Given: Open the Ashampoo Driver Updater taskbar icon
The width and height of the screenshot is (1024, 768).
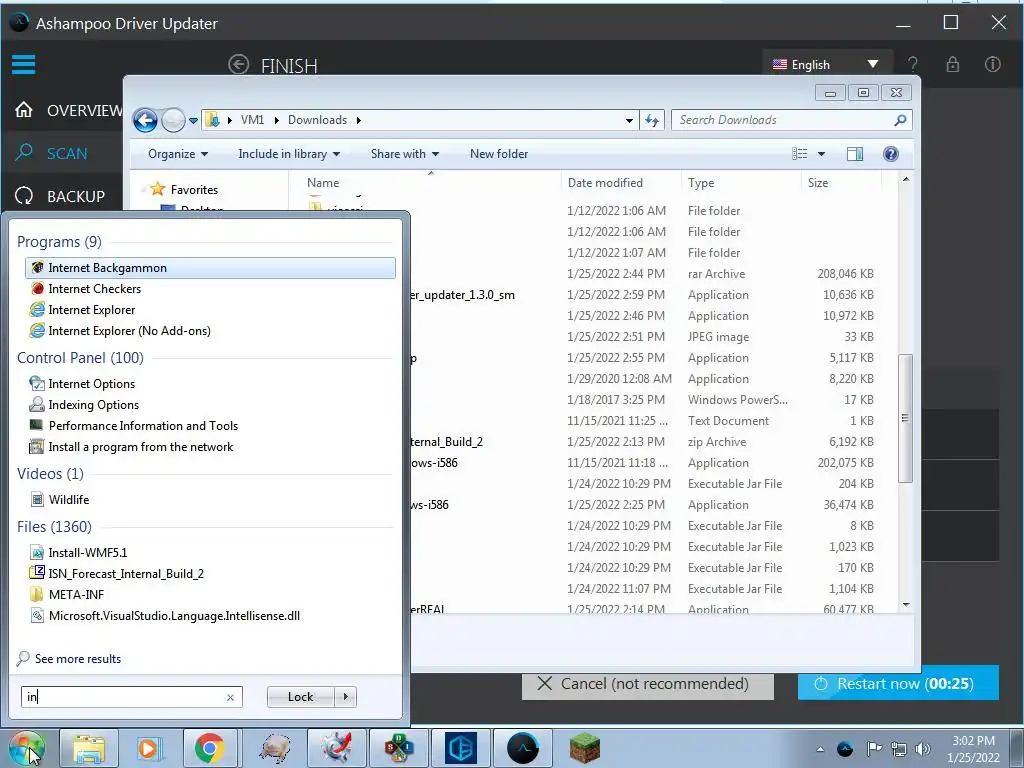Looking at the screenshot, I should [x=523, y=748].
